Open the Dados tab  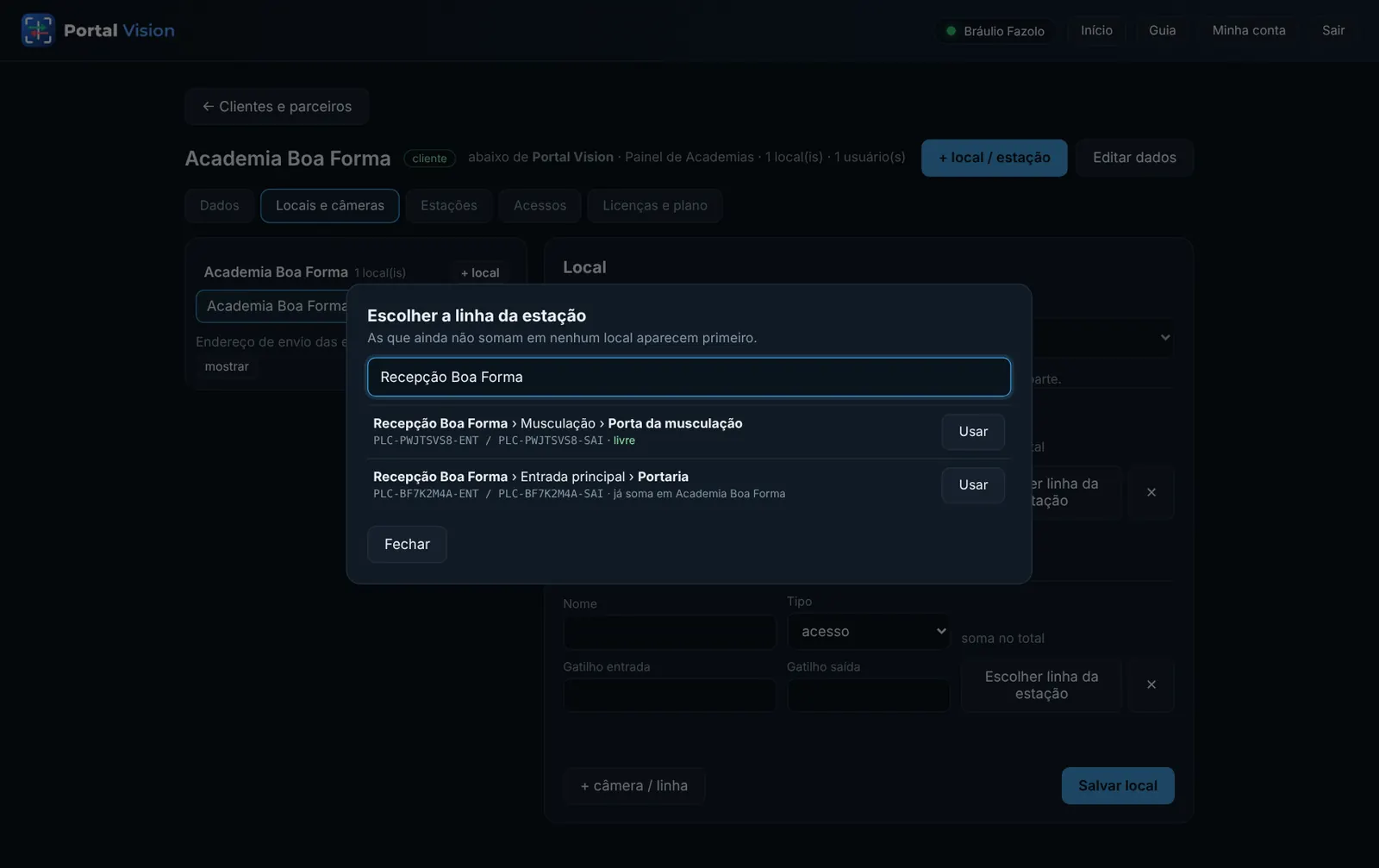point(220,206)
